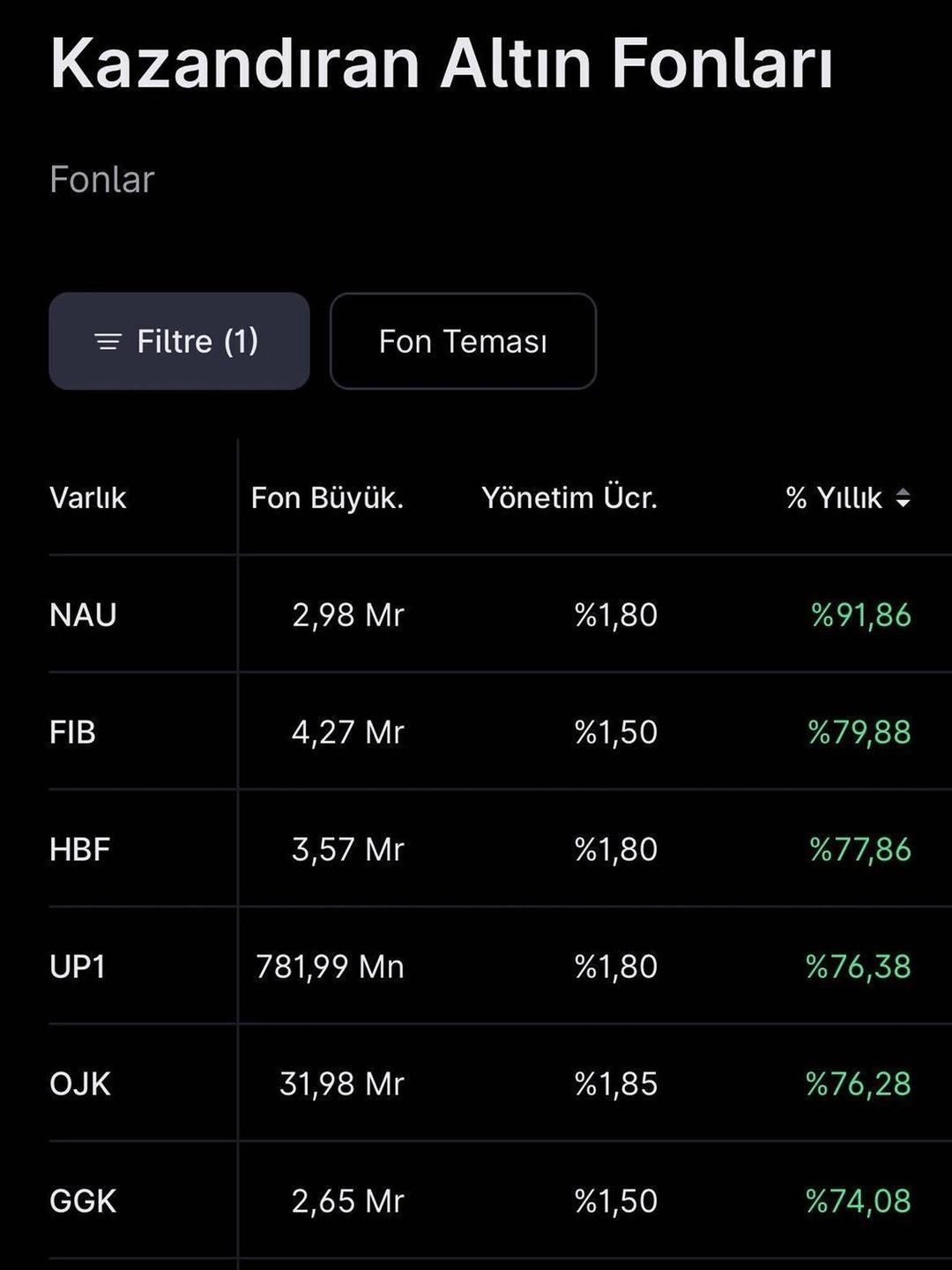Click NAU yearly return %91,86
The image size is (952, 1270).
tap(861, 615)
